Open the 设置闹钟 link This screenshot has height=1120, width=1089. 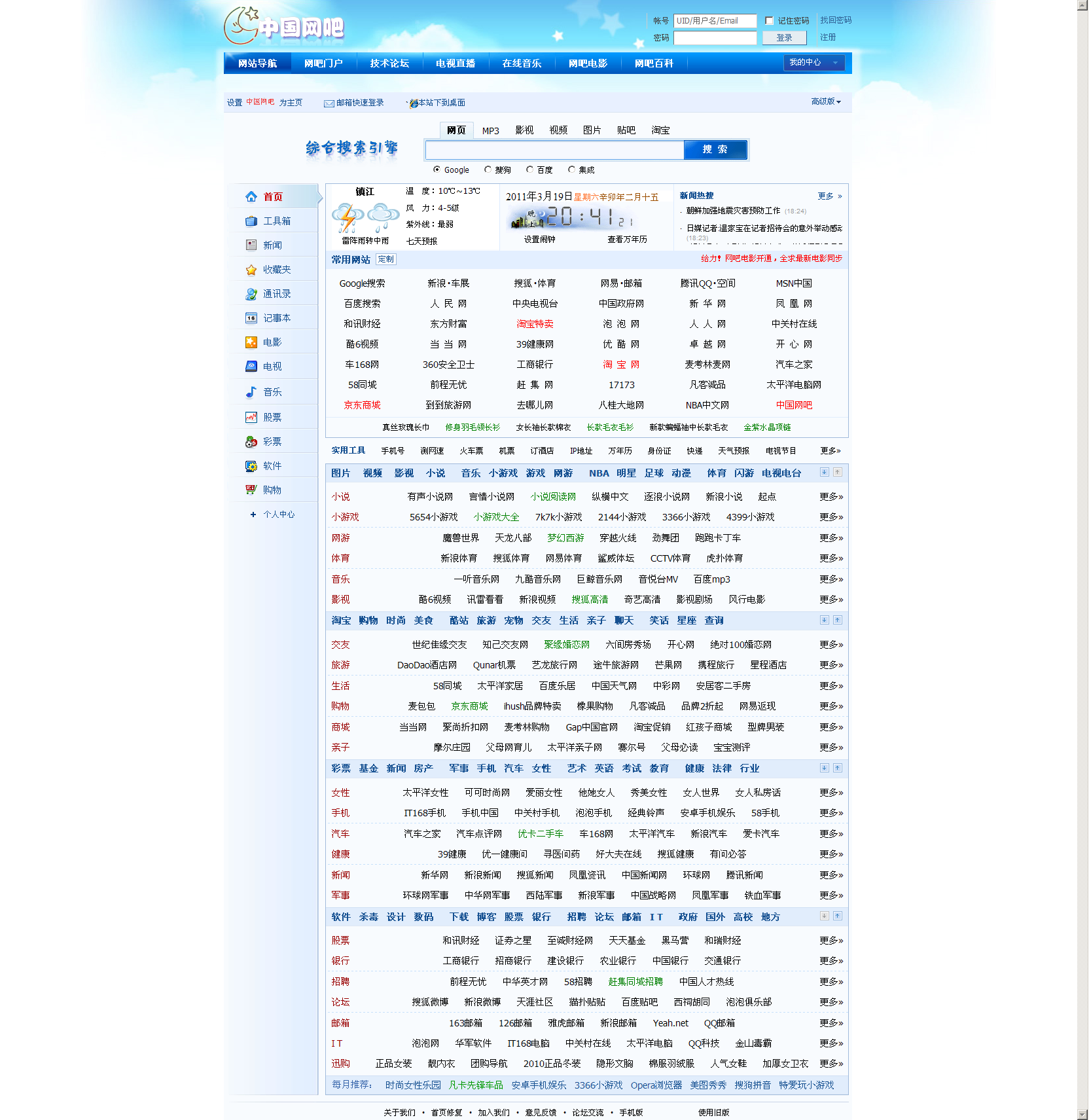click(539, 240)
